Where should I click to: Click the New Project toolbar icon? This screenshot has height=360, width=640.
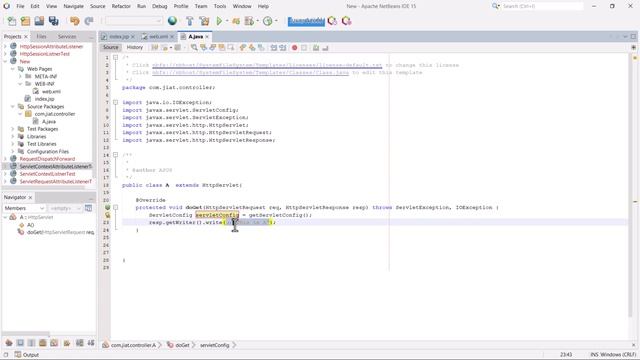coord(25,21)
